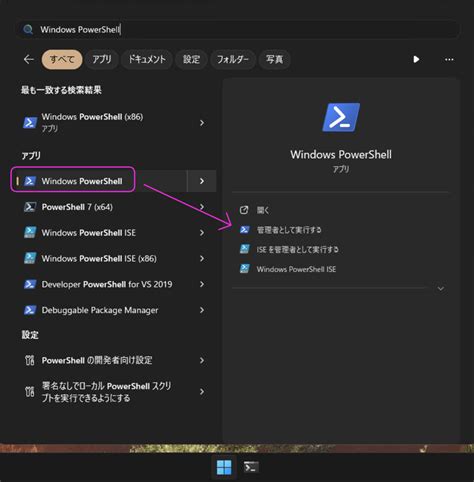Viewport: 474px width, 482px height.
Task: Switch to the 設定 filter tab
Action: [x=191, y=59]
